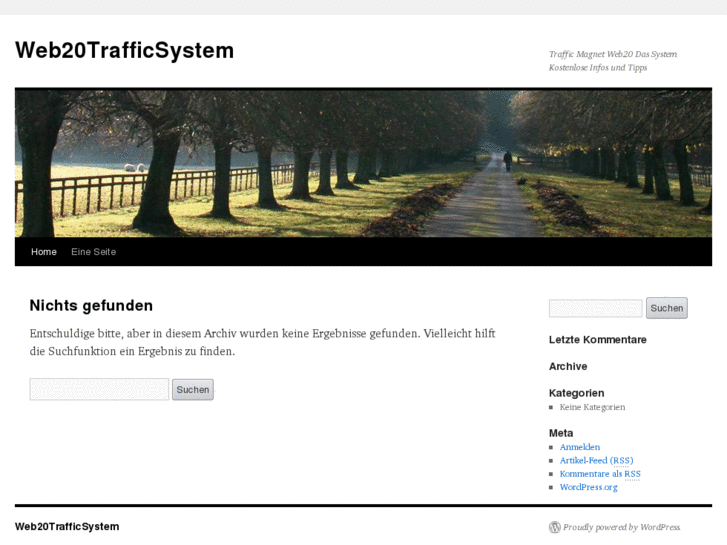Viewport: 727px width, 545px height.
Task: Click the footer Web20TrafficSystem link
Action: [x=67, y=527]
